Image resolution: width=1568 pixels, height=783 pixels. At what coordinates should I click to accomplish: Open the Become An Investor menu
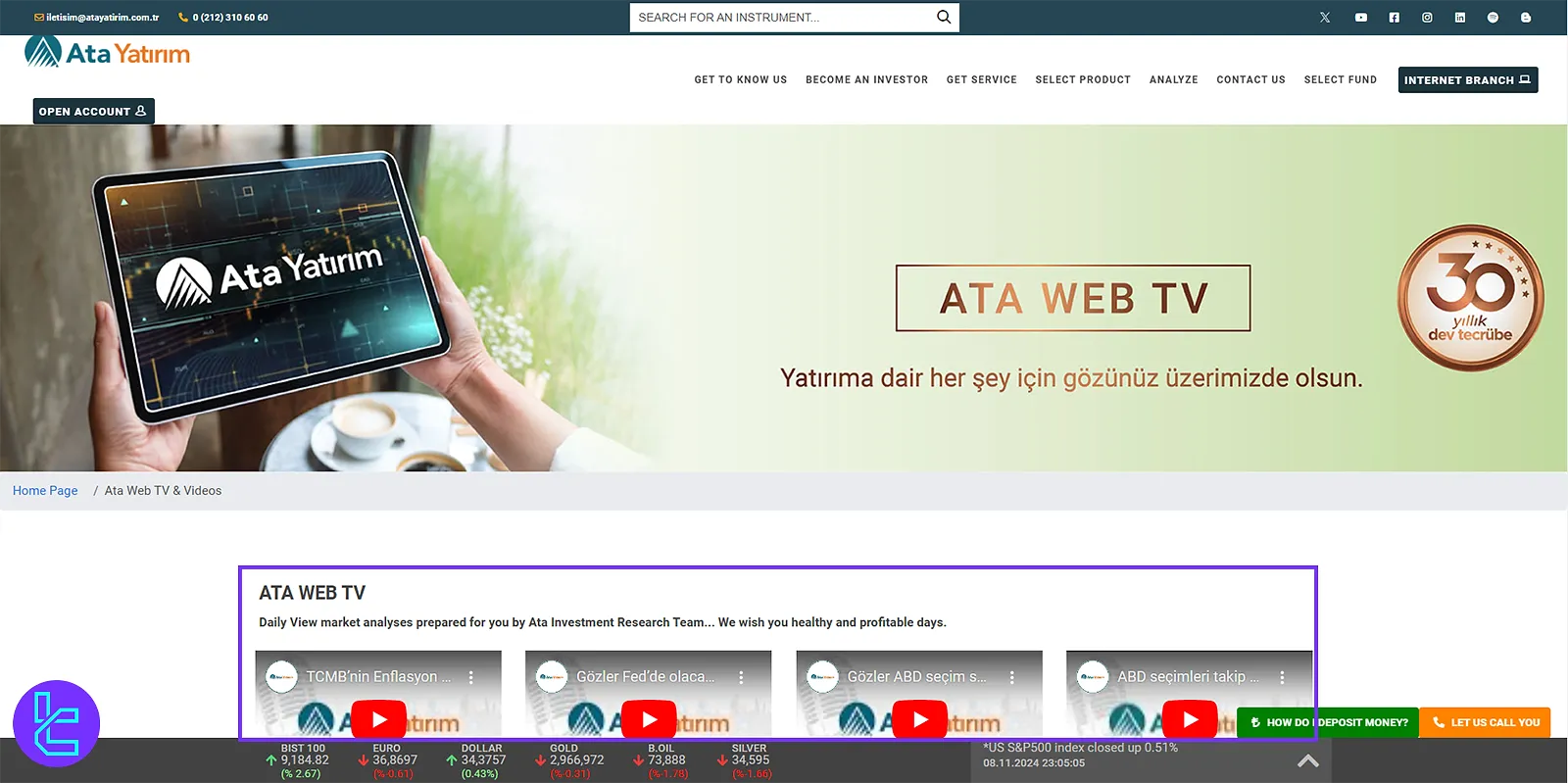click(x=866, y=80)
